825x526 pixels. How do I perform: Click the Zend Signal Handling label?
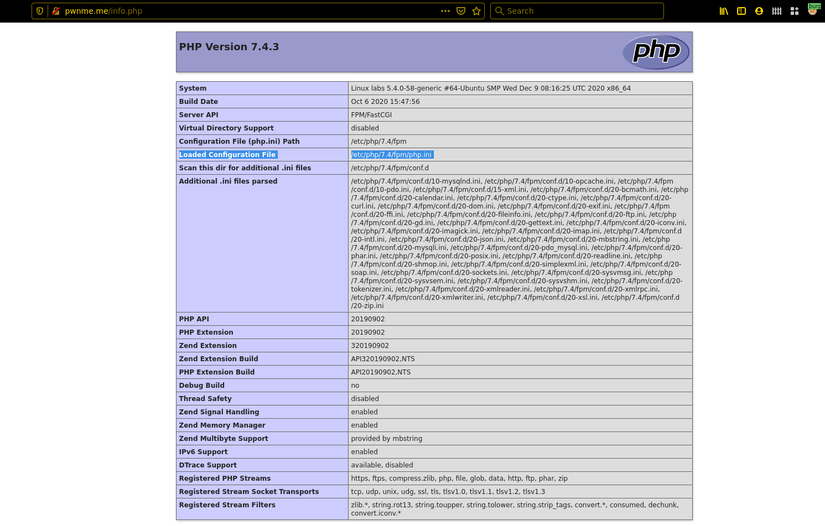tap(219, 412)
